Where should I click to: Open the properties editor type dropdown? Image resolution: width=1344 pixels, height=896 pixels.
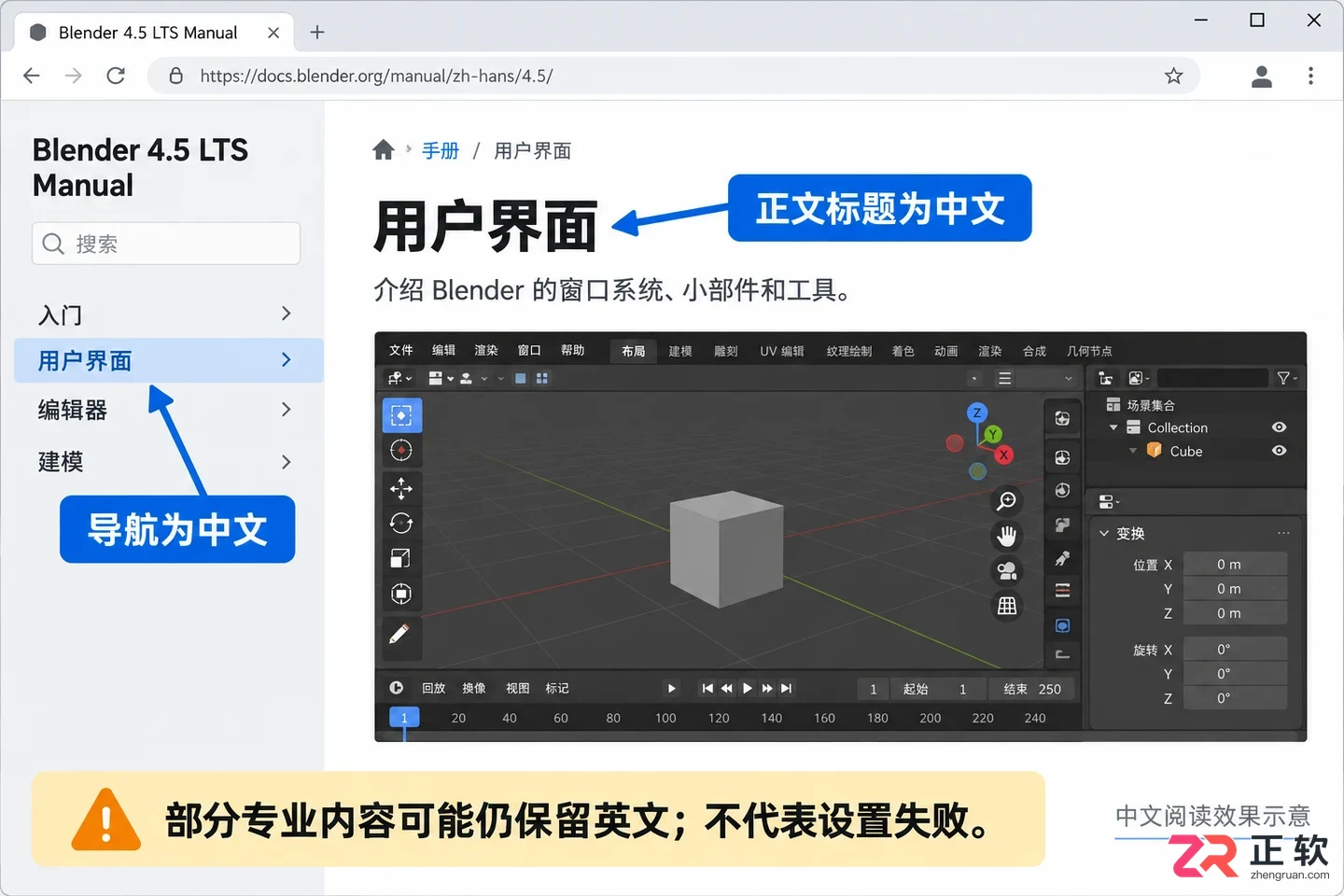[x=1109, y=502]
